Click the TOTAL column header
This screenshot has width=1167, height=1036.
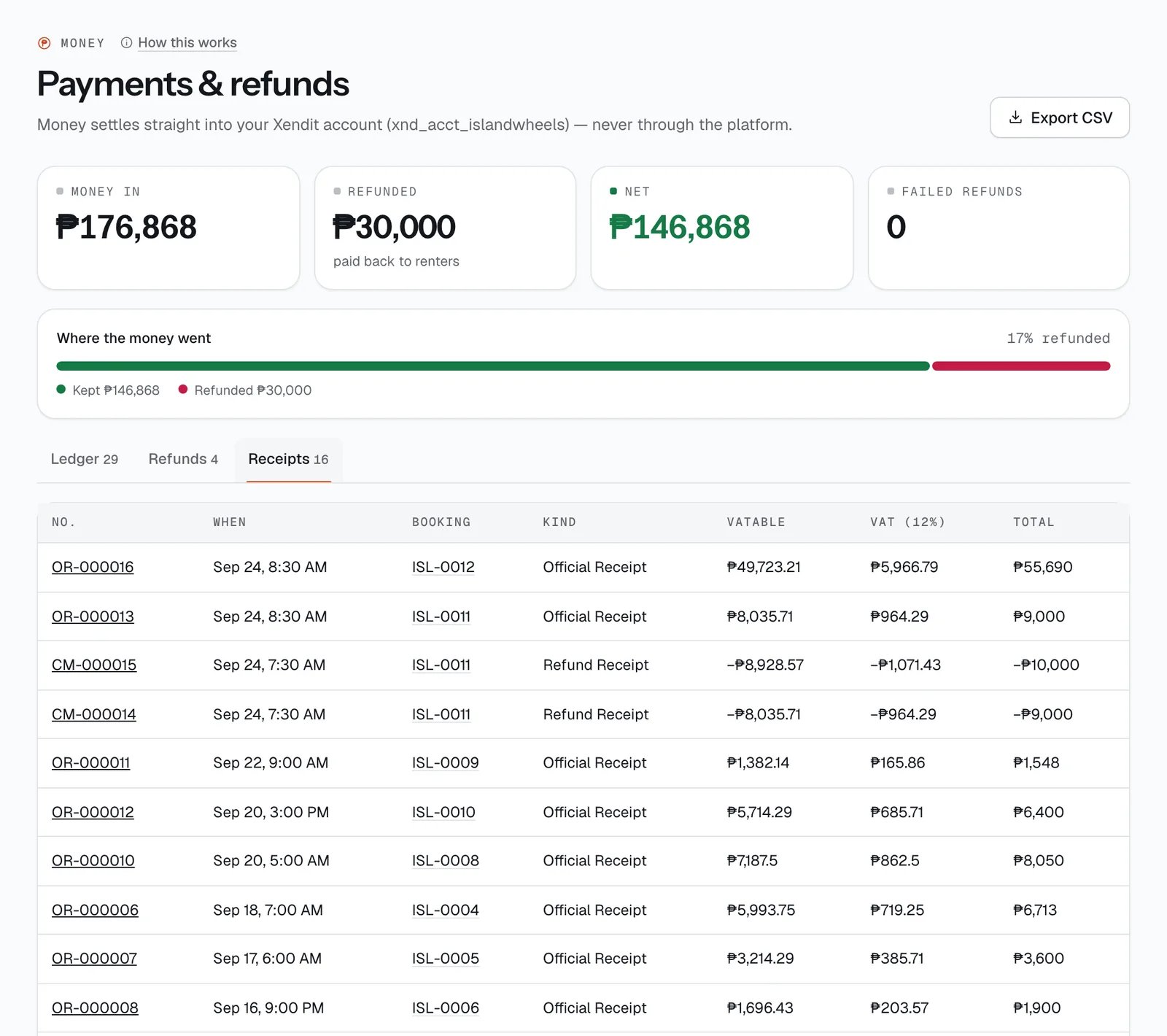click(1034, 522)
